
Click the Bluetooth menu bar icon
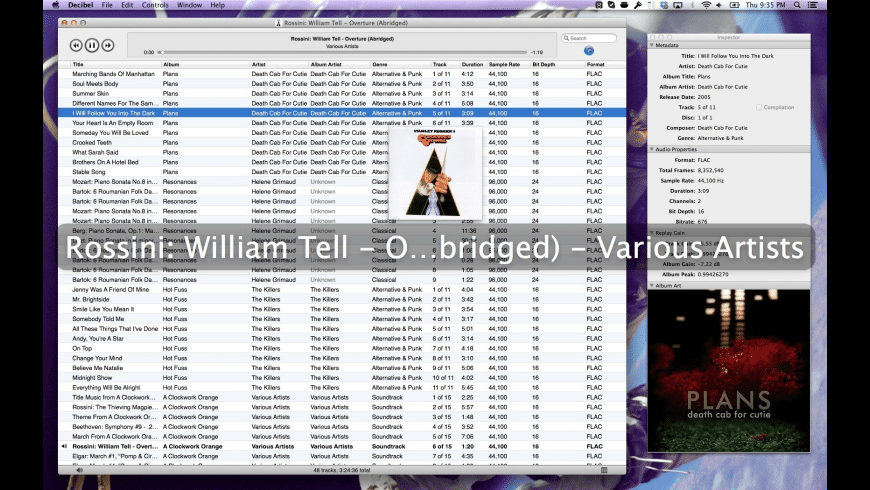point(692,5)
